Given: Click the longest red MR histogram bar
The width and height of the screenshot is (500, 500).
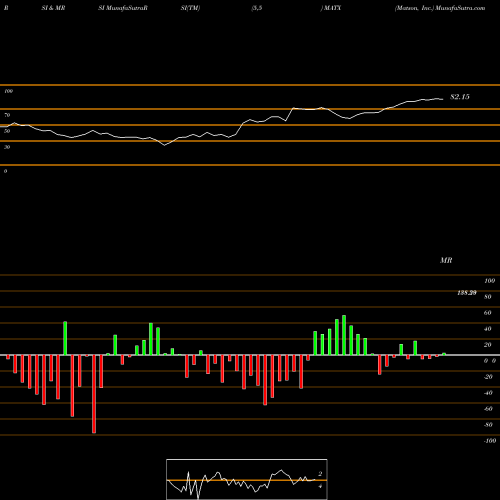Looking at the screenshot, I should (x=94, y=394).
